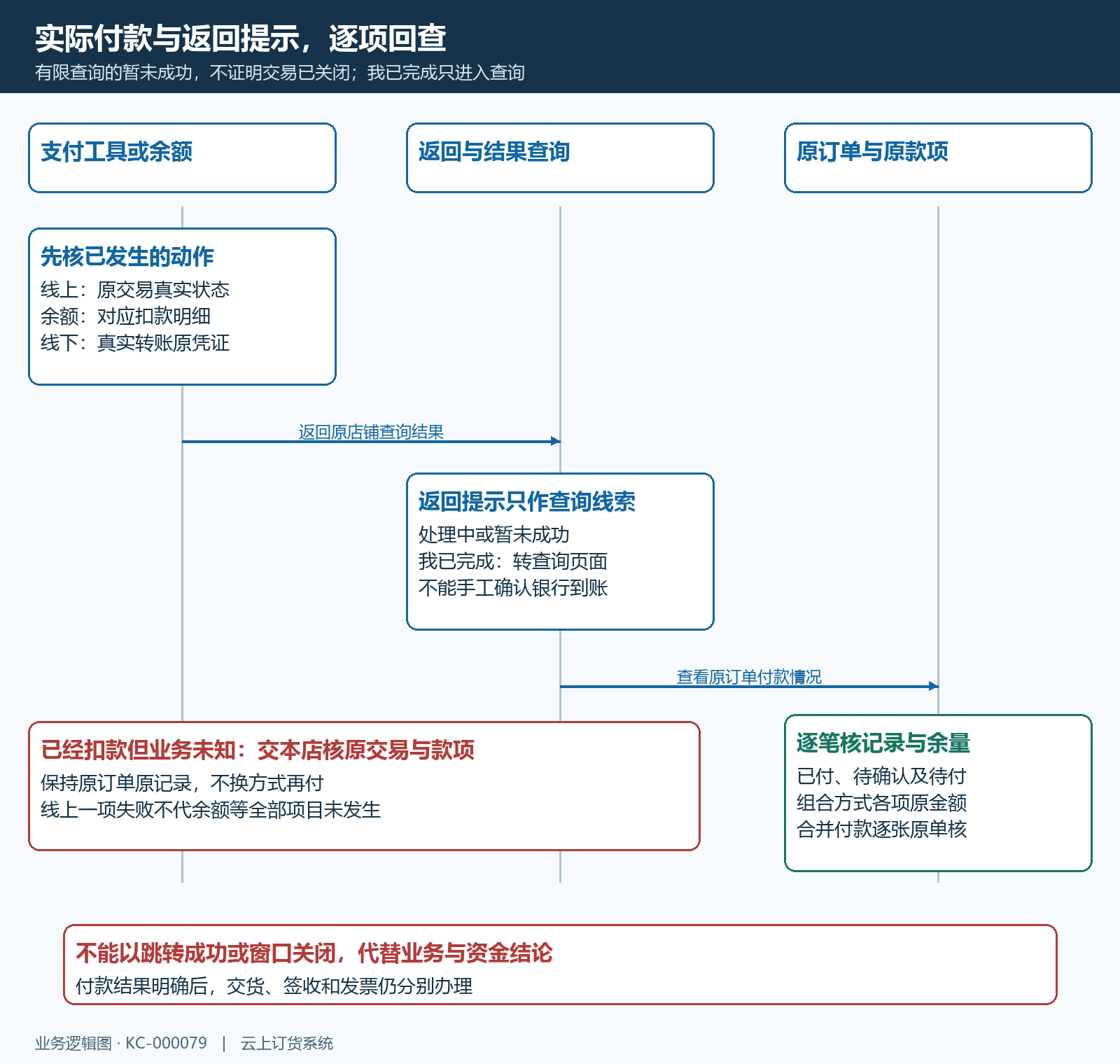Click heading 先核已发生的动作

127,257
